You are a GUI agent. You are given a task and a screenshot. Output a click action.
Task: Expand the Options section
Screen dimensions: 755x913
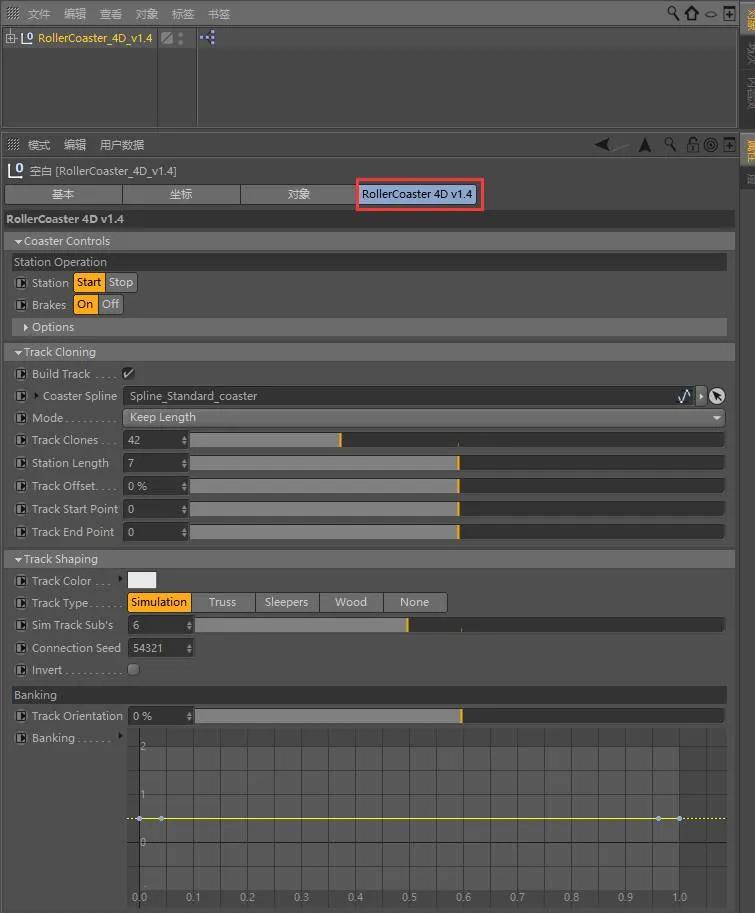26,328
